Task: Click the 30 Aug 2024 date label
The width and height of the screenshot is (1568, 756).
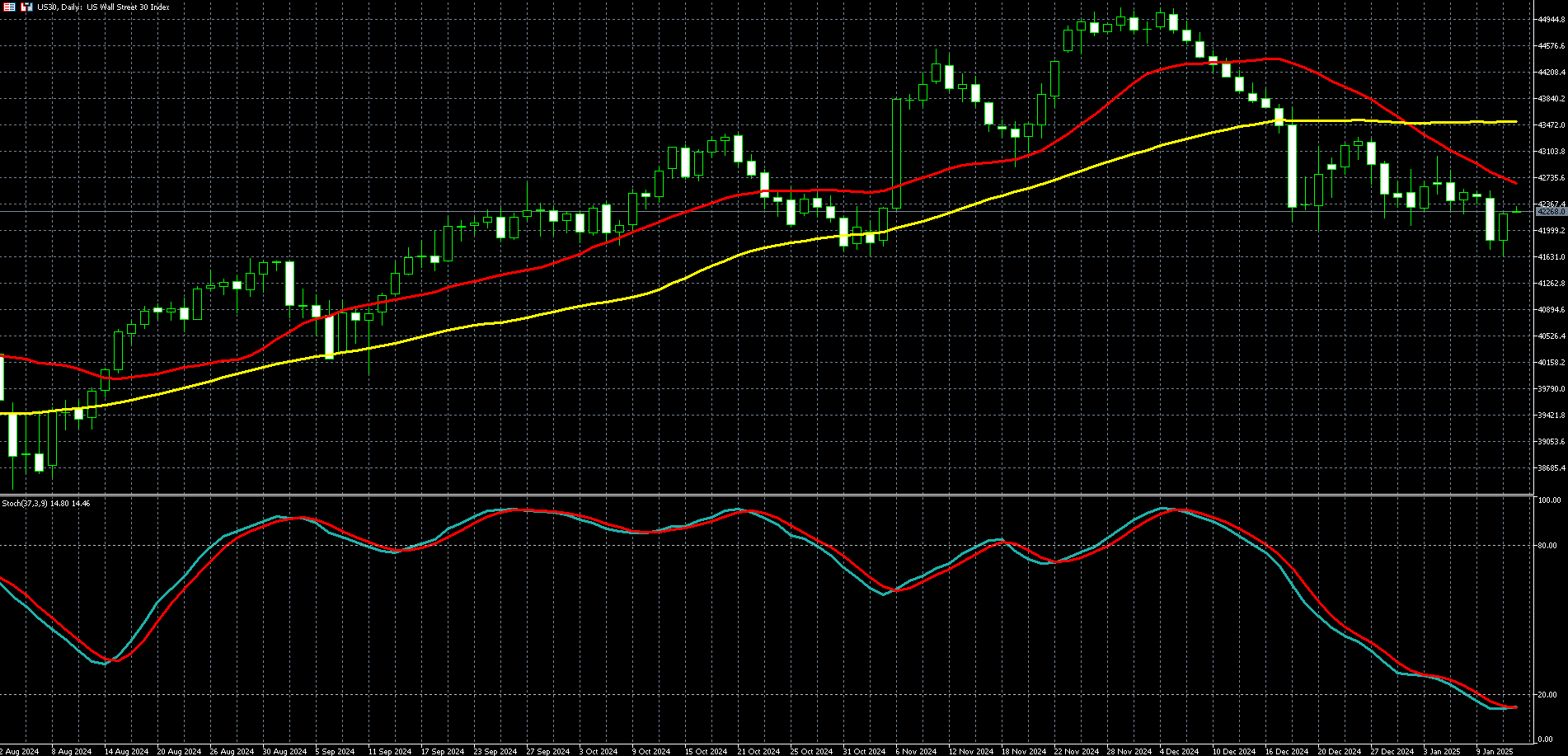Action: coord(284,751)
